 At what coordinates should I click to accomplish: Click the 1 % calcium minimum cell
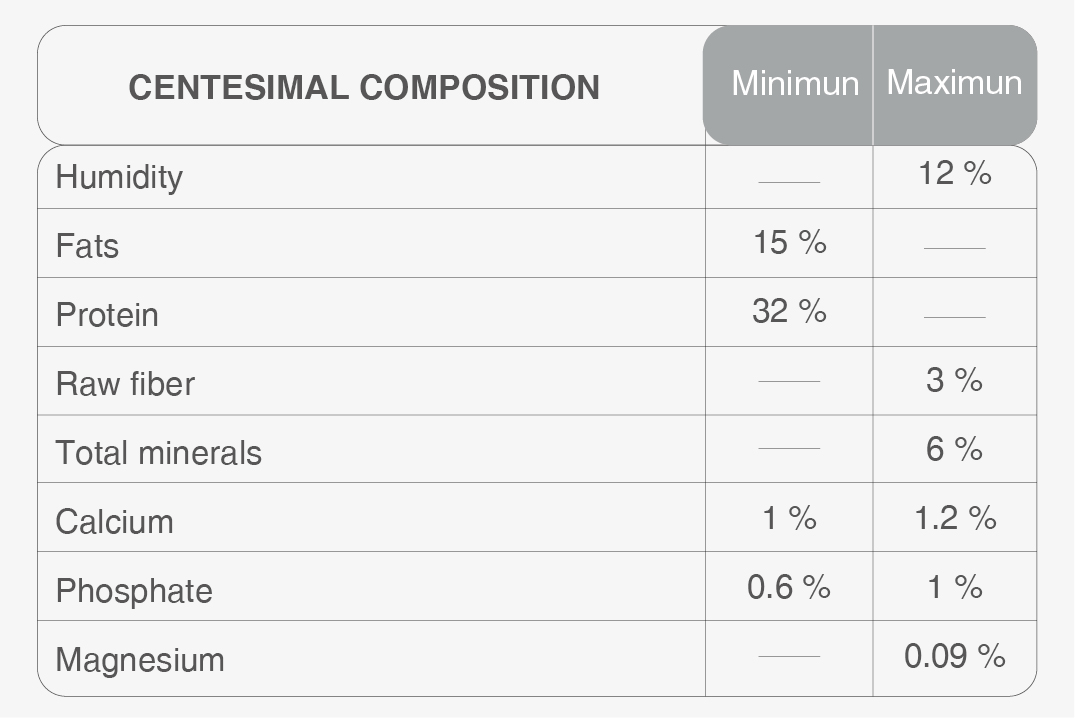click(789, 518)
